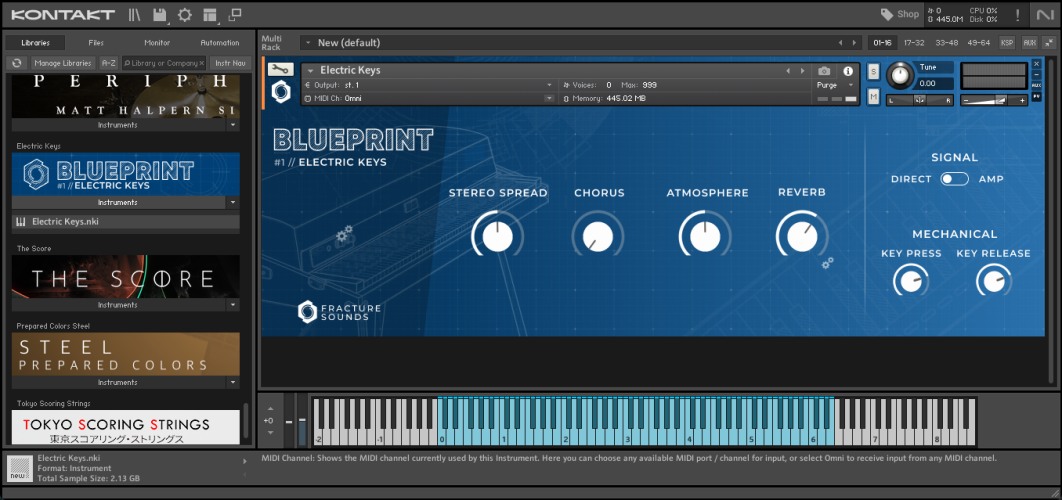Click the panic exclamation mark icon
1062x500 pixels.
coord(1018,15)
